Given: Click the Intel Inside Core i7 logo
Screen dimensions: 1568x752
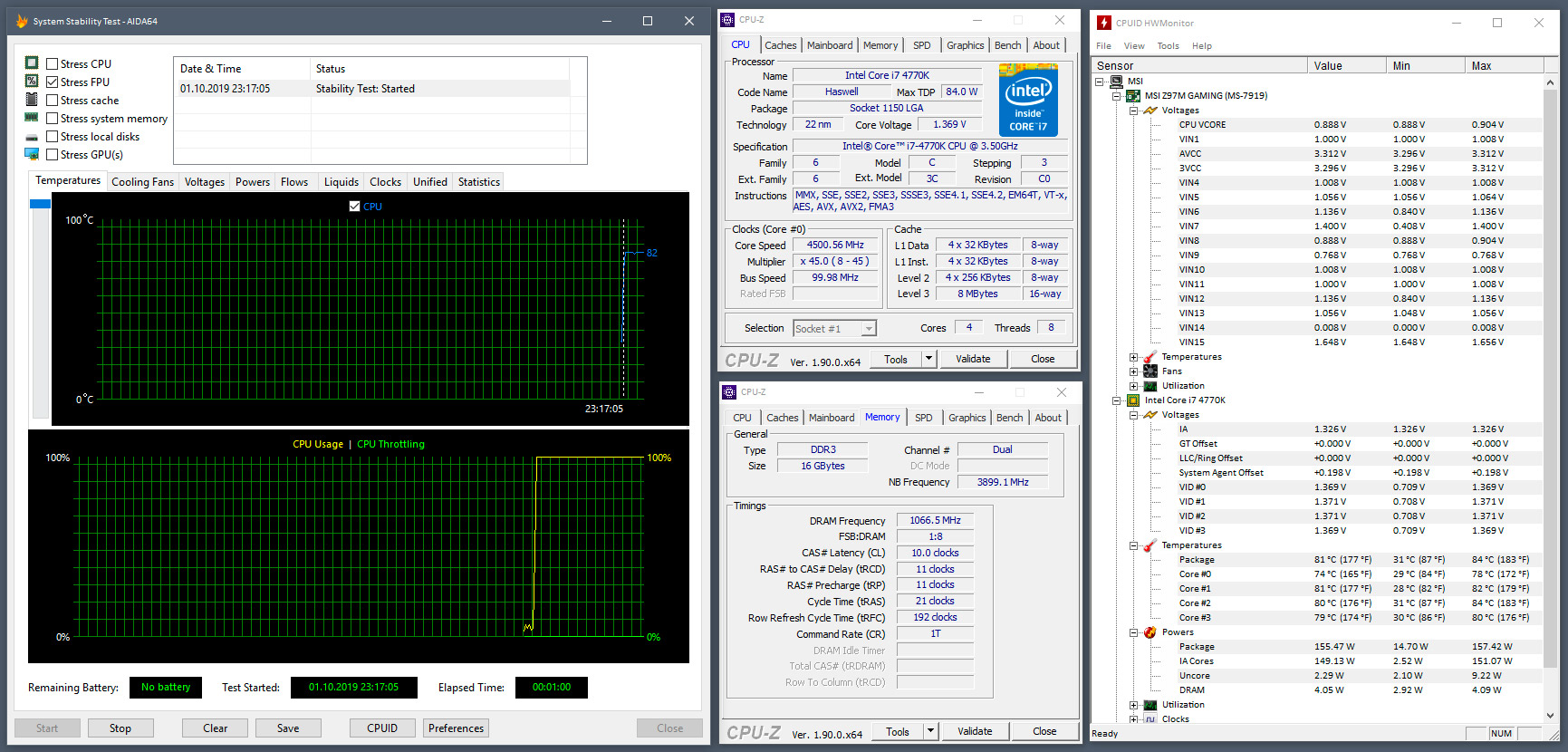Looking at the screenshot, I should (1028, 100).
